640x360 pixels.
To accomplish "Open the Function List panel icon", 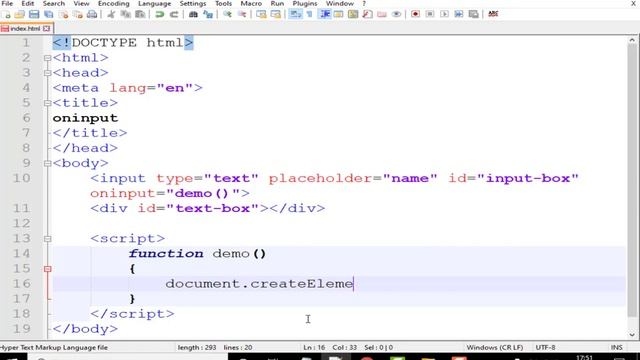I will tap(367, 14).
